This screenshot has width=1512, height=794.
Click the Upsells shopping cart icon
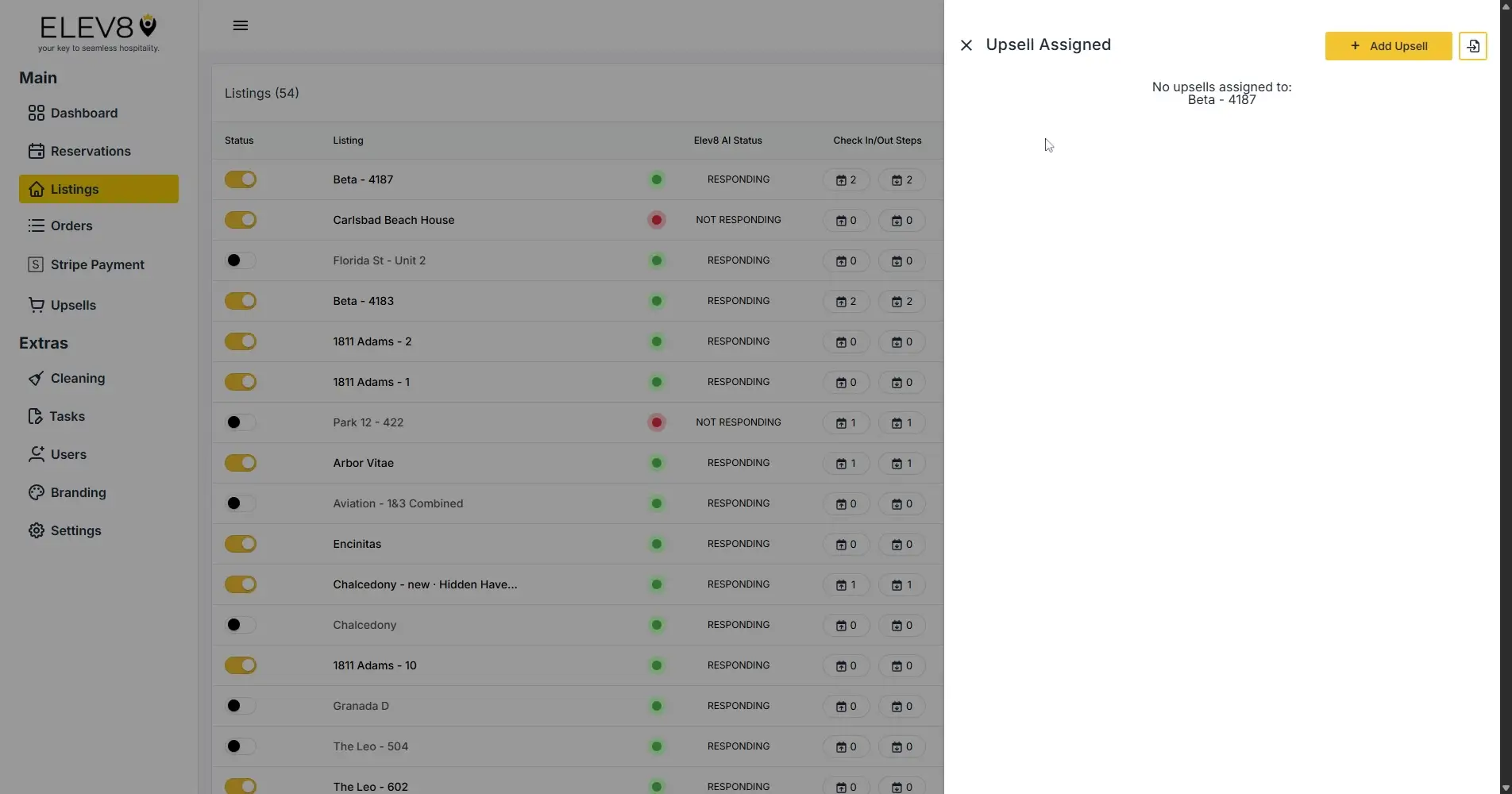(37, 305)
